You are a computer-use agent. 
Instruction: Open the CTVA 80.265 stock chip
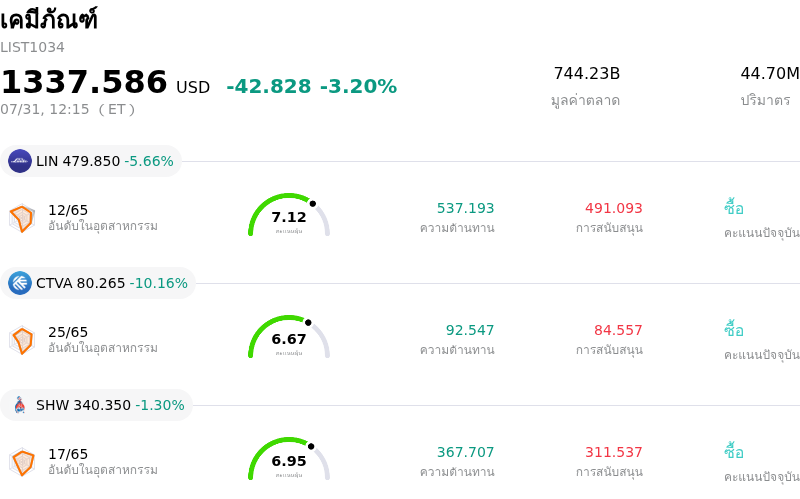(x=98, y=283)
